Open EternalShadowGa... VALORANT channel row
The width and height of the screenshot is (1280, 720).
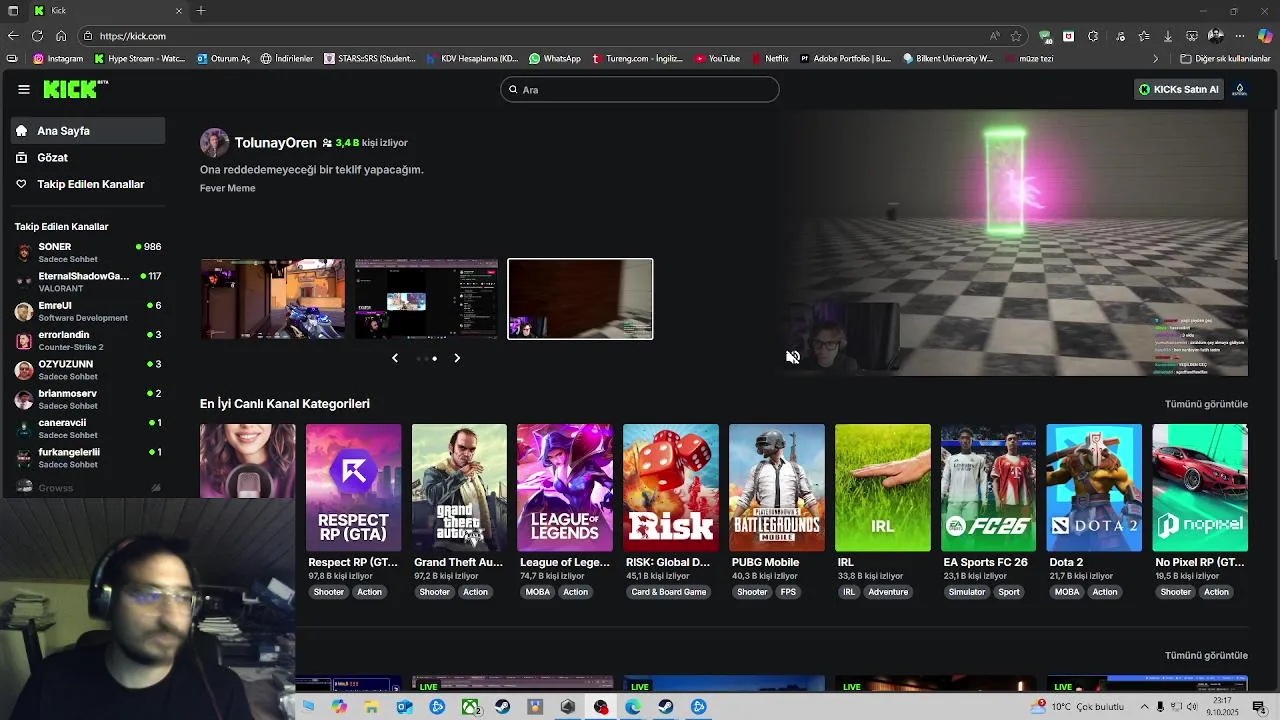(x=88, y=282)
